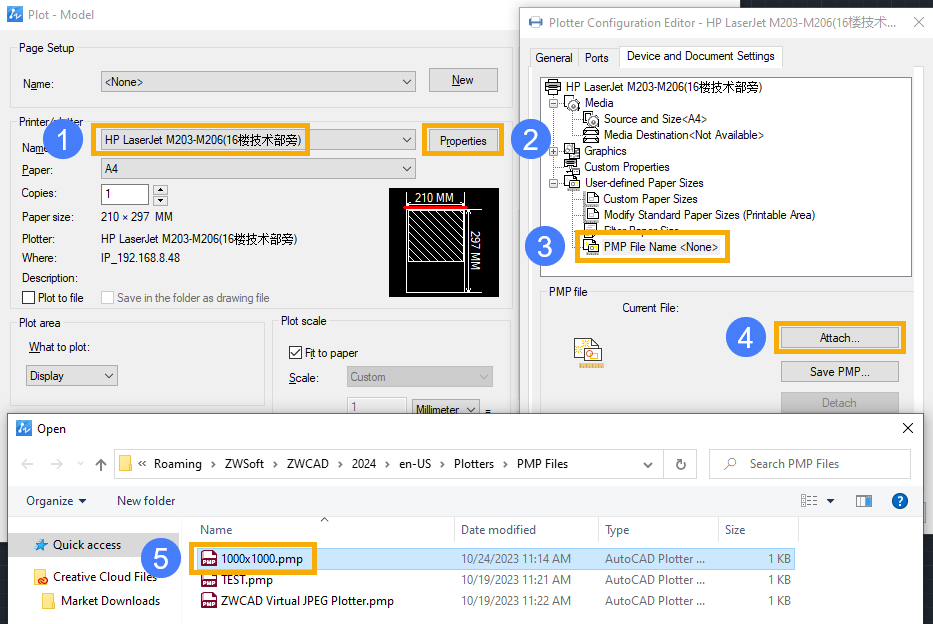
Task: Increase copies with the up spinner arrow
Action: pos(161,189)
